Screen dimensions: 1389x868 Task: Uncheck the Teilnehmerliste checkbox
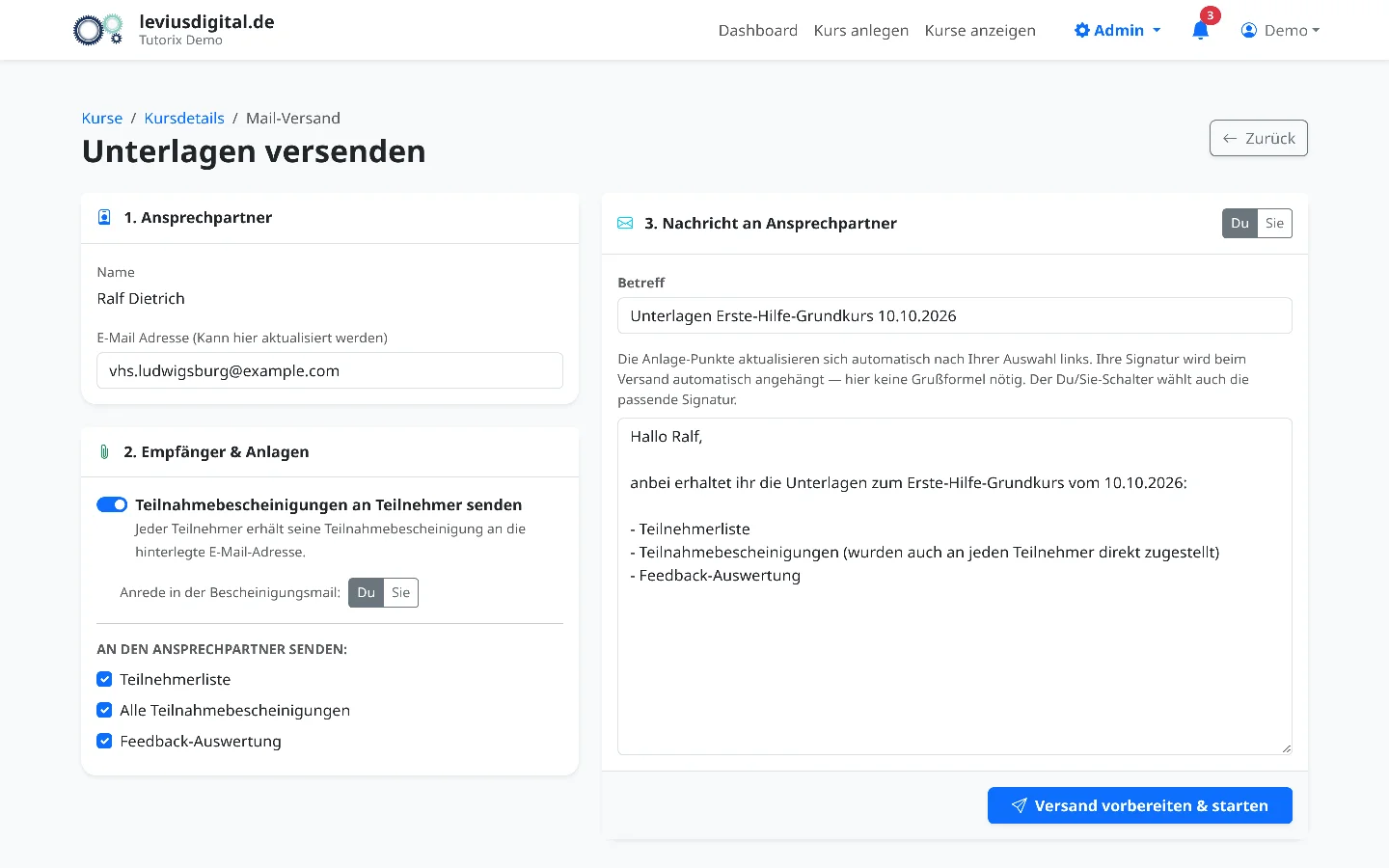[104, 679]
